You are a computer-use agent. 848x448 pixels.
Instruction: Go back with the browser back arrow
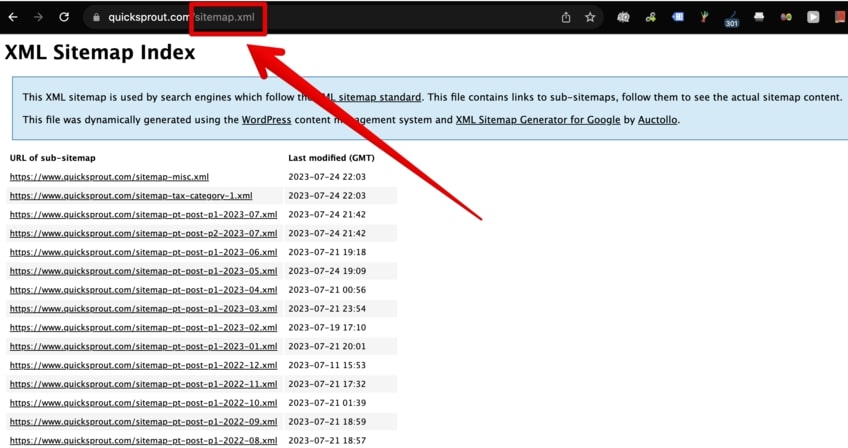point(13,17)
